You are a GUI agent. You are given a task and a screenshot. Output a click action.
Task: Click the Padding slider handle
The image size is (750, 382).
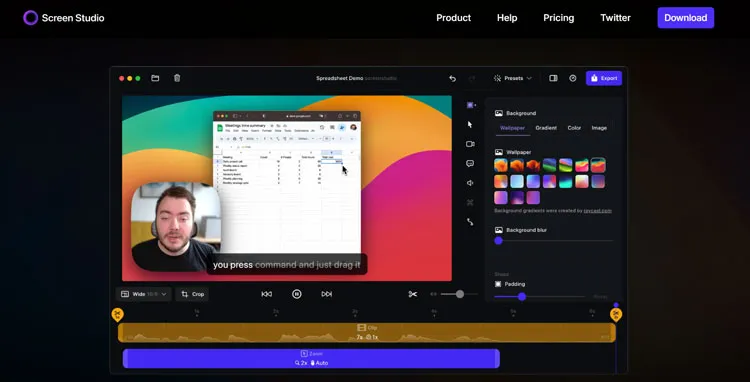[x=522, y=296]
